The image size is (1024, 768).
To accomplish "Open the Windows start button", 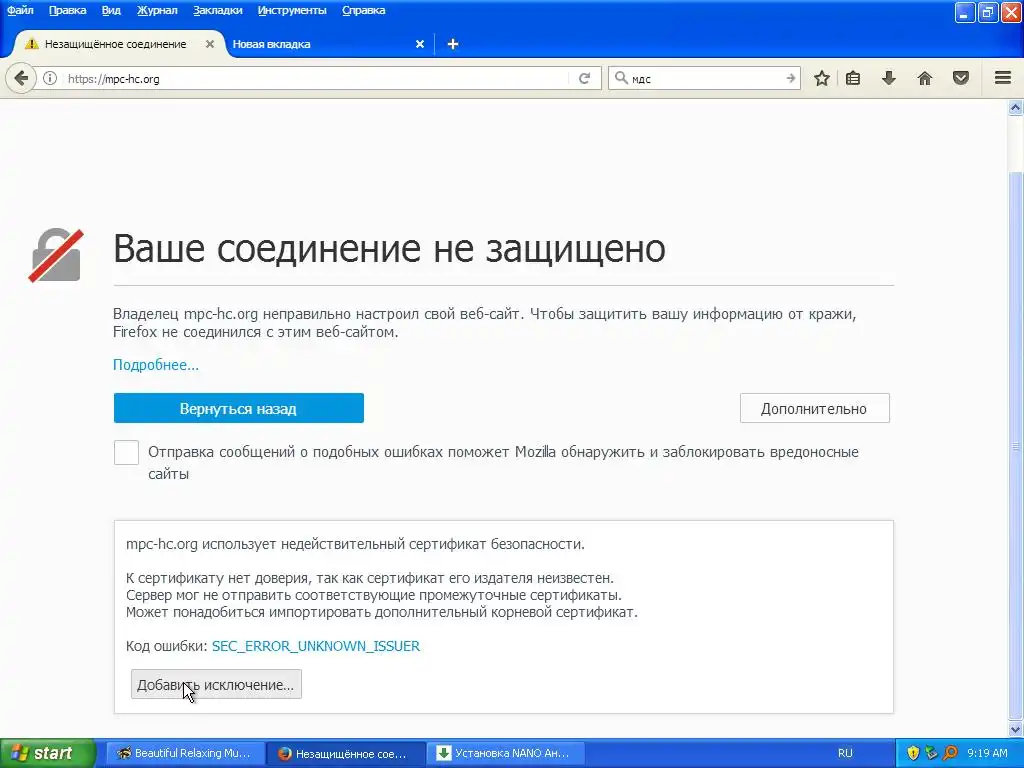I will pyautogui.click(x=47, y=753).
